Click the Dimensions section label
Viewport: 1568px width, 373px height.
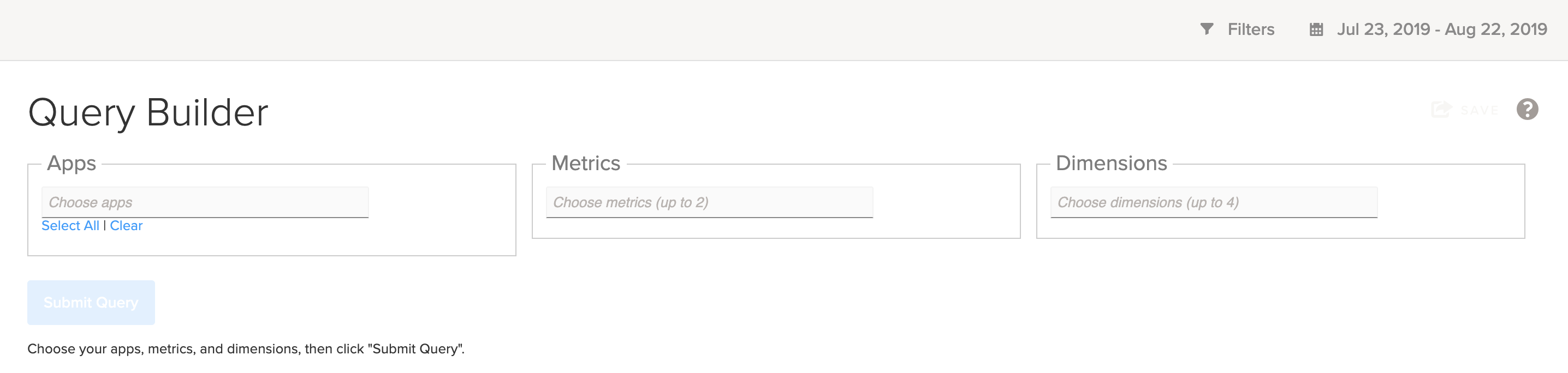pyautogui.click(x=1111, y=164)
